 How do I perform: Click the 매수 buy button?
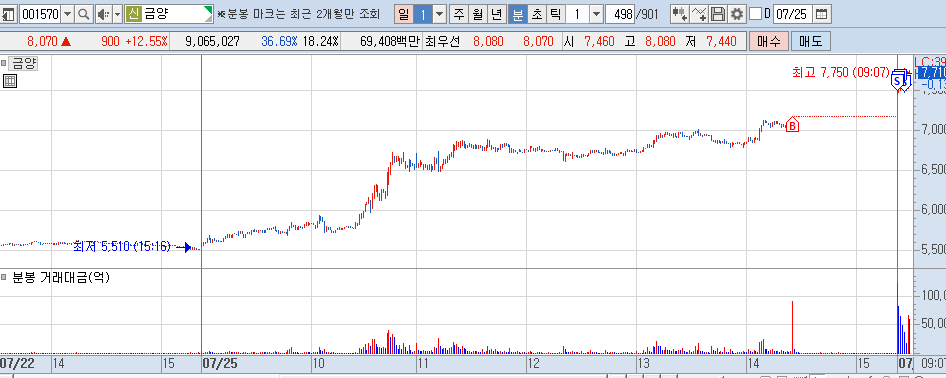[x=768, y=42]
